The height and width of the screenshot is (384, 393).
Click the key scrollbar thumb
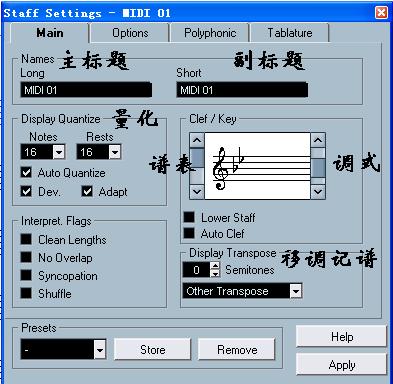318,168
